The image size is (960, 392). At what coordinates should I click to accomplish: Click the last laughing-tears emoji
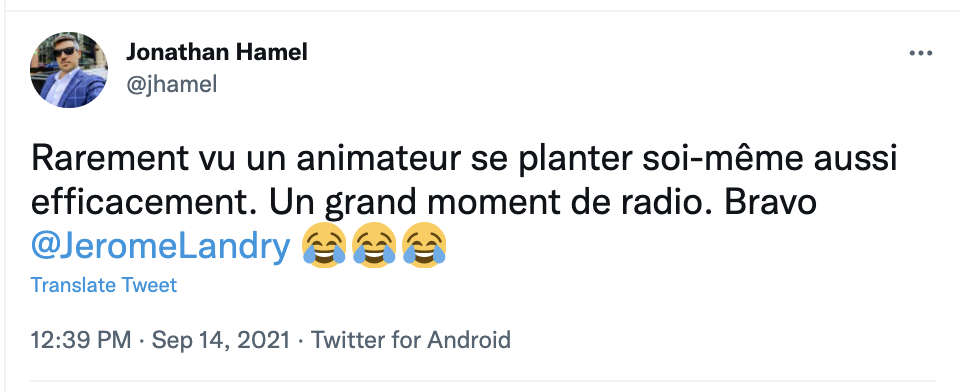click(424, 246)
